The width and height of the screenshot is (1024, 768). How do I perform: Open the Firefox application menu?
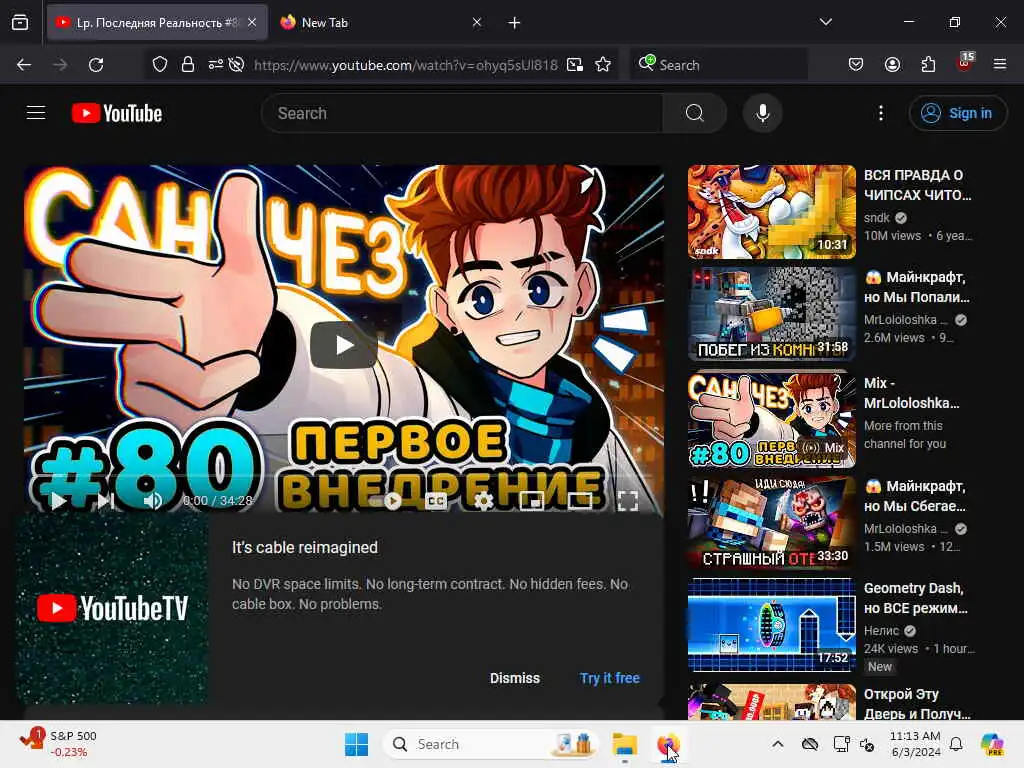click(x=1000, y=65)
